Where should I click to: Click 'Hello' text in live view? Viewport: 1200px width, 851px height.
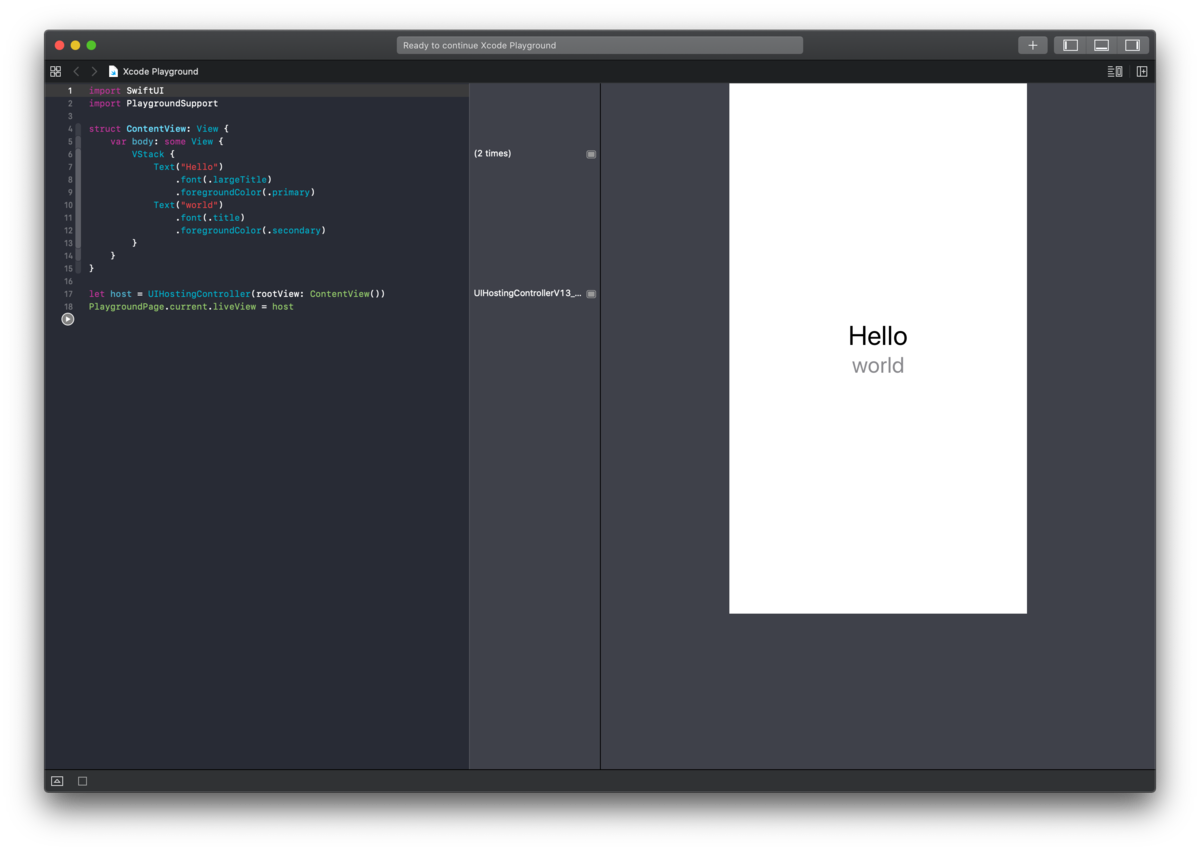click(x=878, y=336)
